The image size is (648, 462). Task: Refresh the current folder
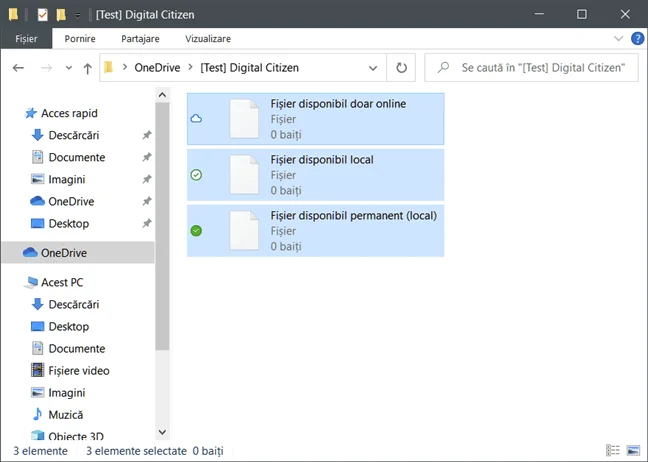[401, 67]
